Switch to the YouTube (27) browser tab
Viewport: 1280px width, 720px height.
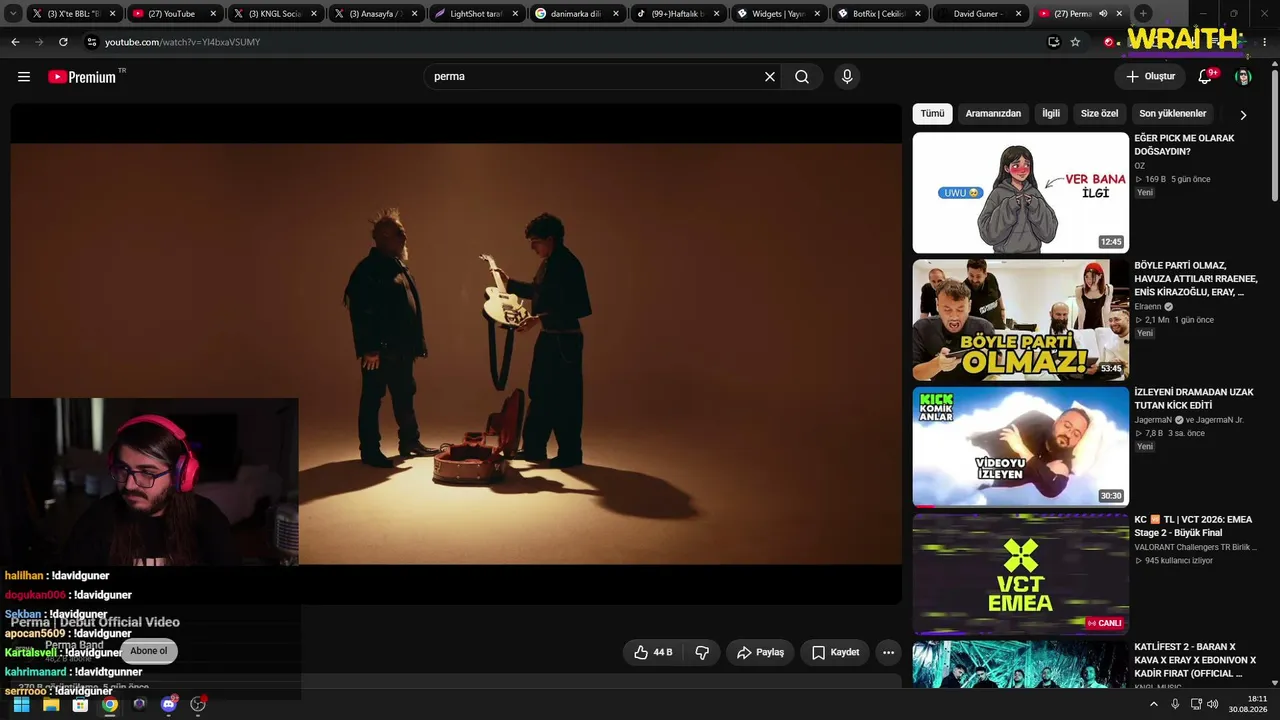point(175,14)
